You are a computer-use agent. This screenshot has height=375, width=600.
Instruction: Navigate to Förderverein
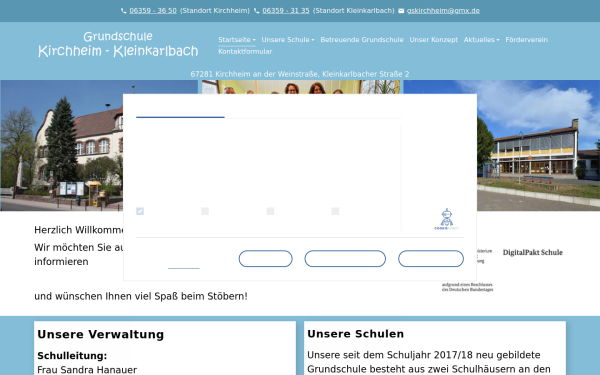point(527,39)
